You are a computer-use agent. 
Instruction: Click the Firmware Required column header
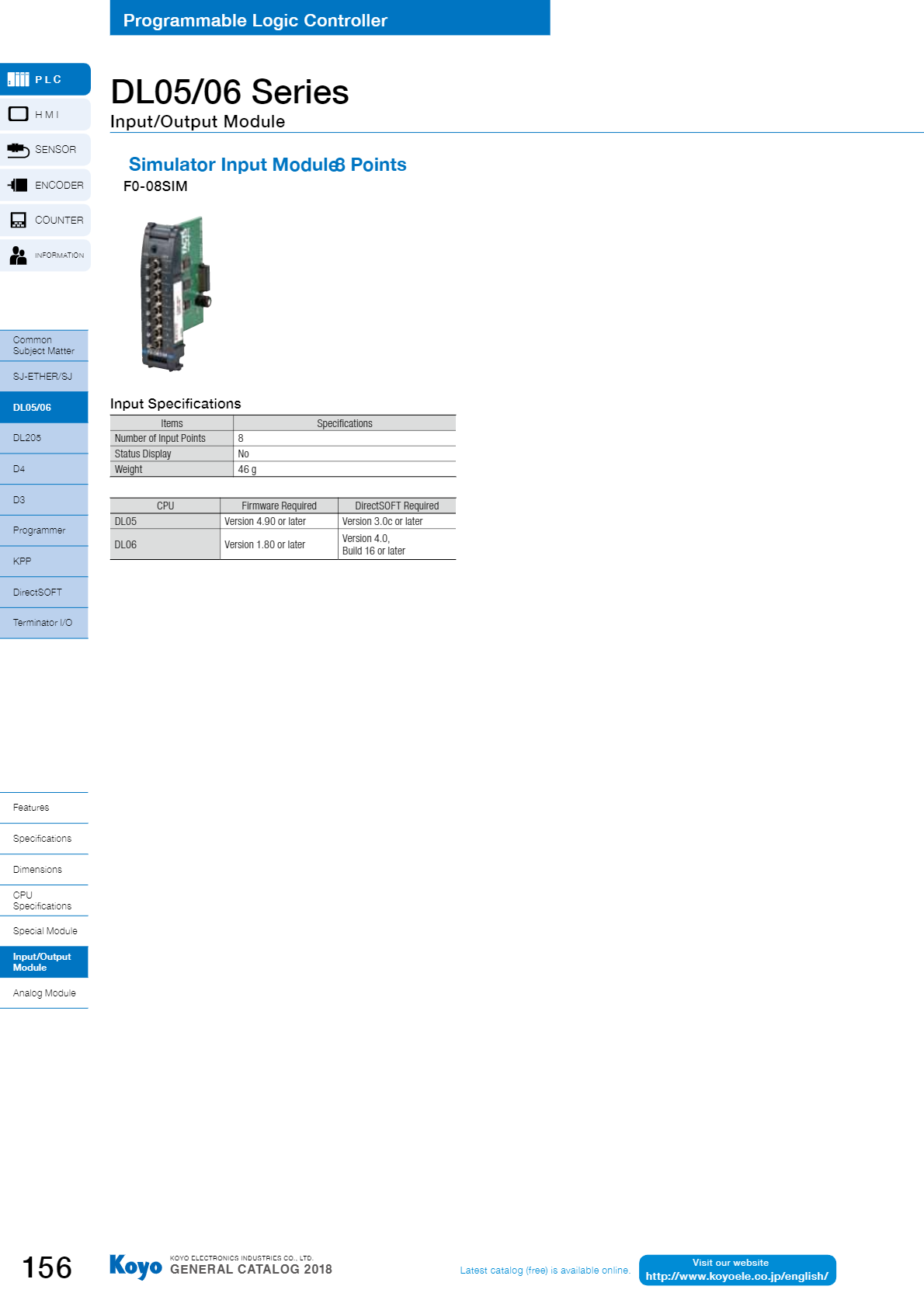pyautogui.click(x=280, y=506)
